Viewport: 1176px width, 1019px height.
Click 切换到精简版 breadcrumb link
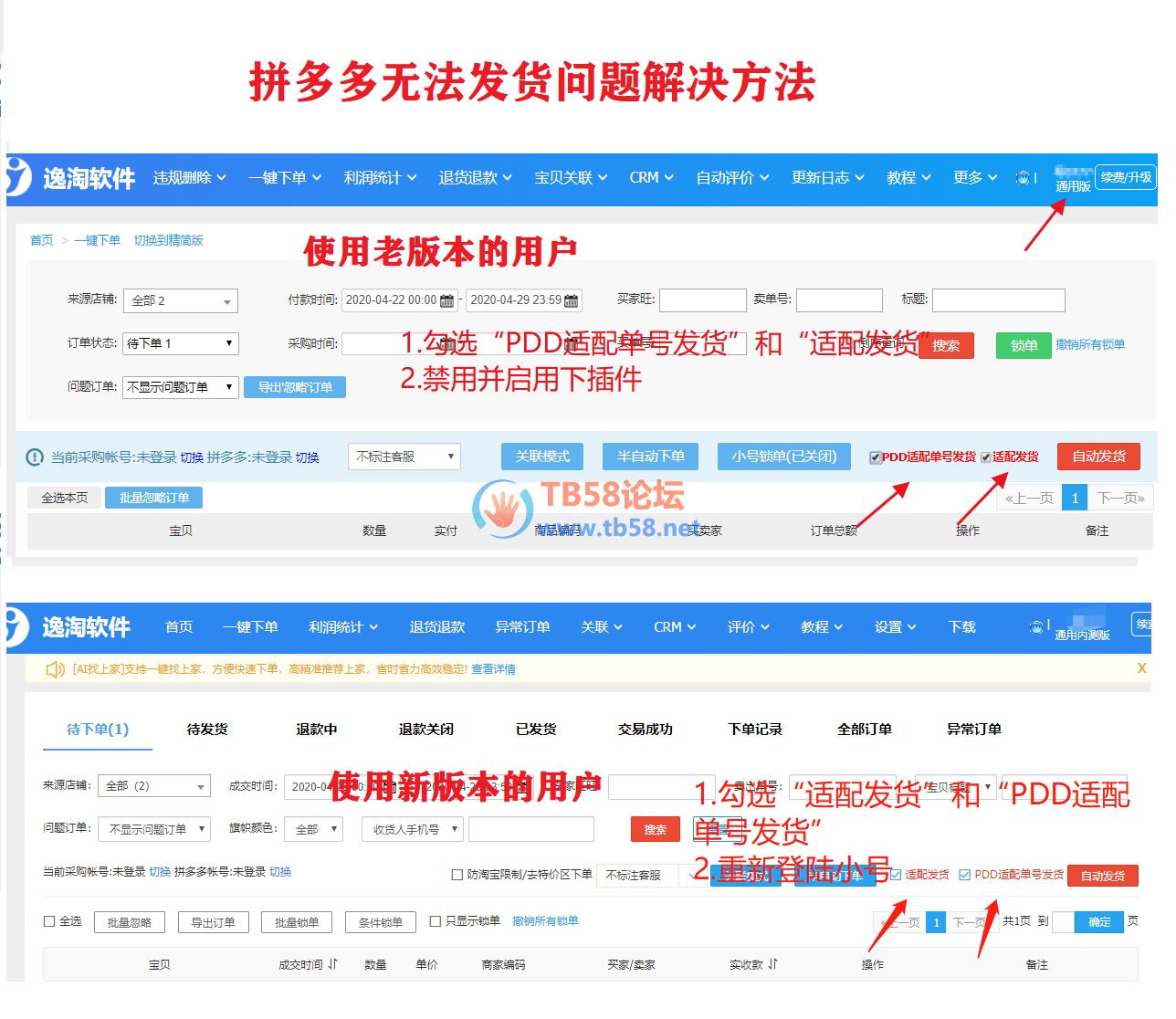[168, 240]
